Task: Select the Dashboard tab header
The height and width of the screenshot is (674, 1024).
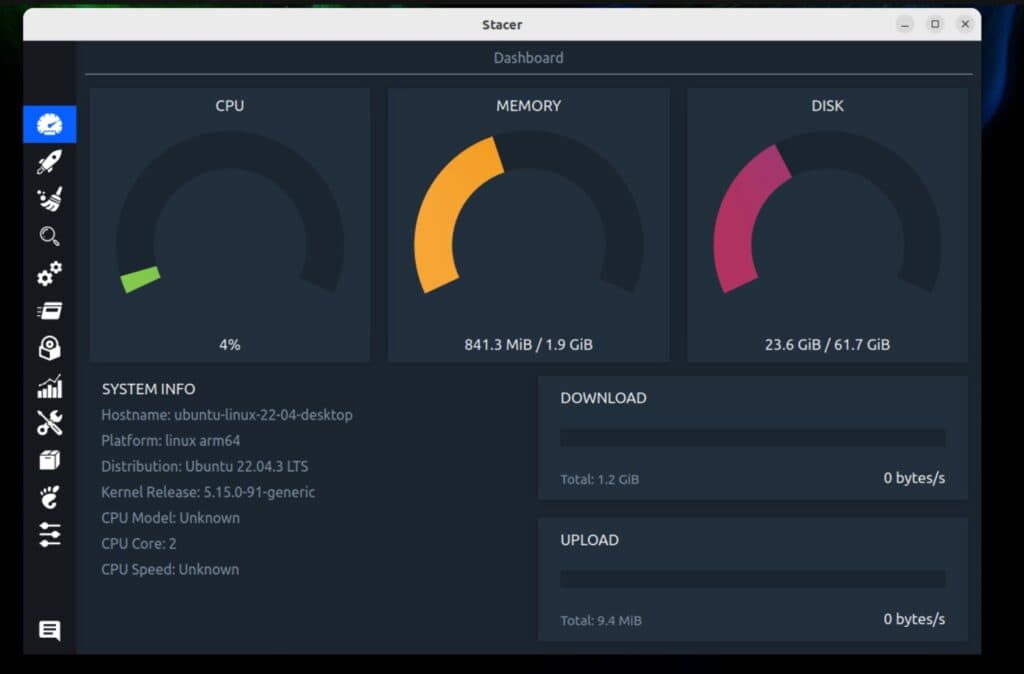Action: coord(529,58)
